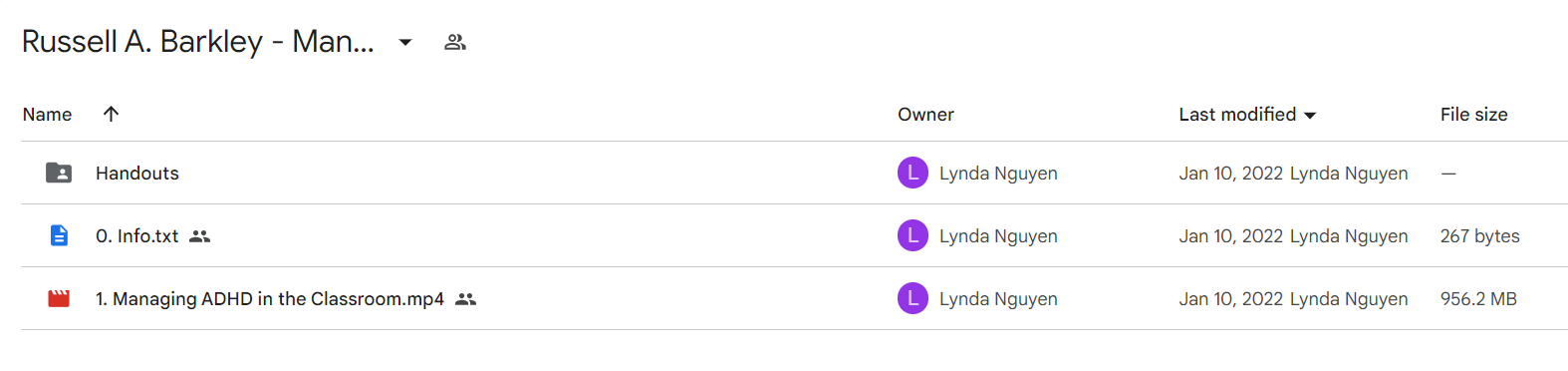Open the Last modified sort dropdown arrow
This screenshot has width=1568, height=371.
1310,116
